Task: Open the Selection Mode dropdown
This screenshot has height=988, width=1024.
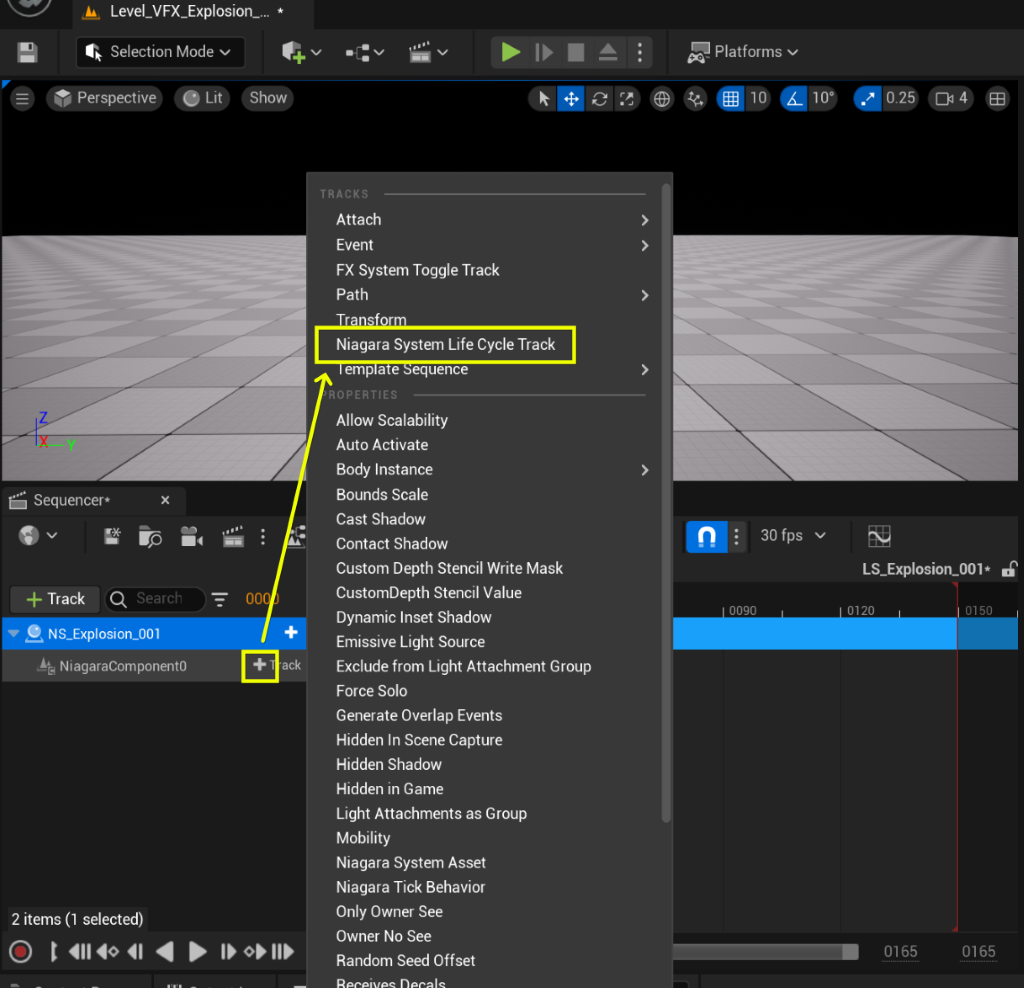Action: point(161,52)
